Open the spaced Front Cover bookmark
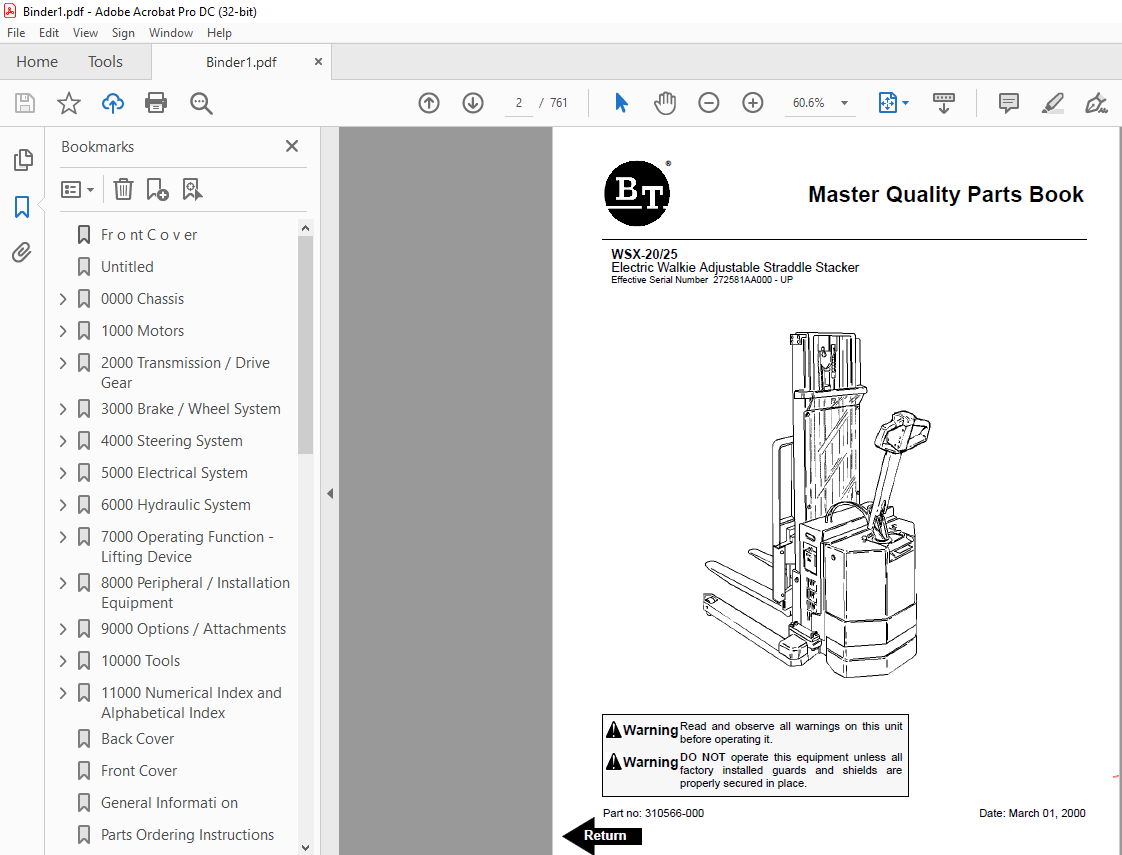The image size is (1122, 855). point(149,235)
